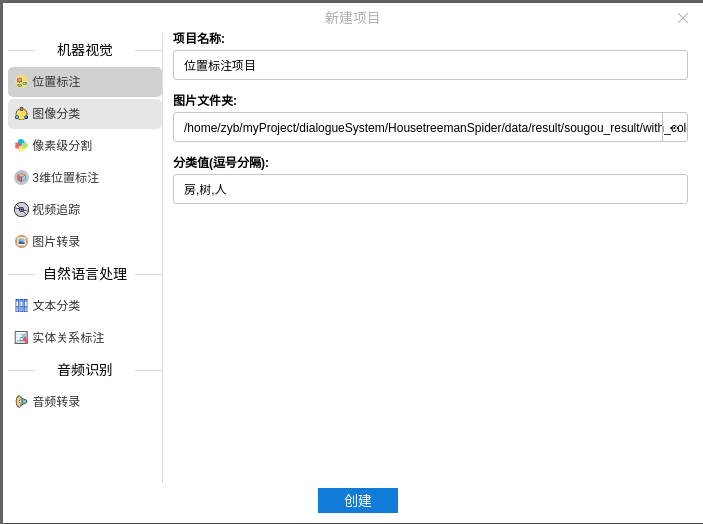Close the 新建项目 dialog
Viewport: 703px width, 524px height.
point(683,18)
